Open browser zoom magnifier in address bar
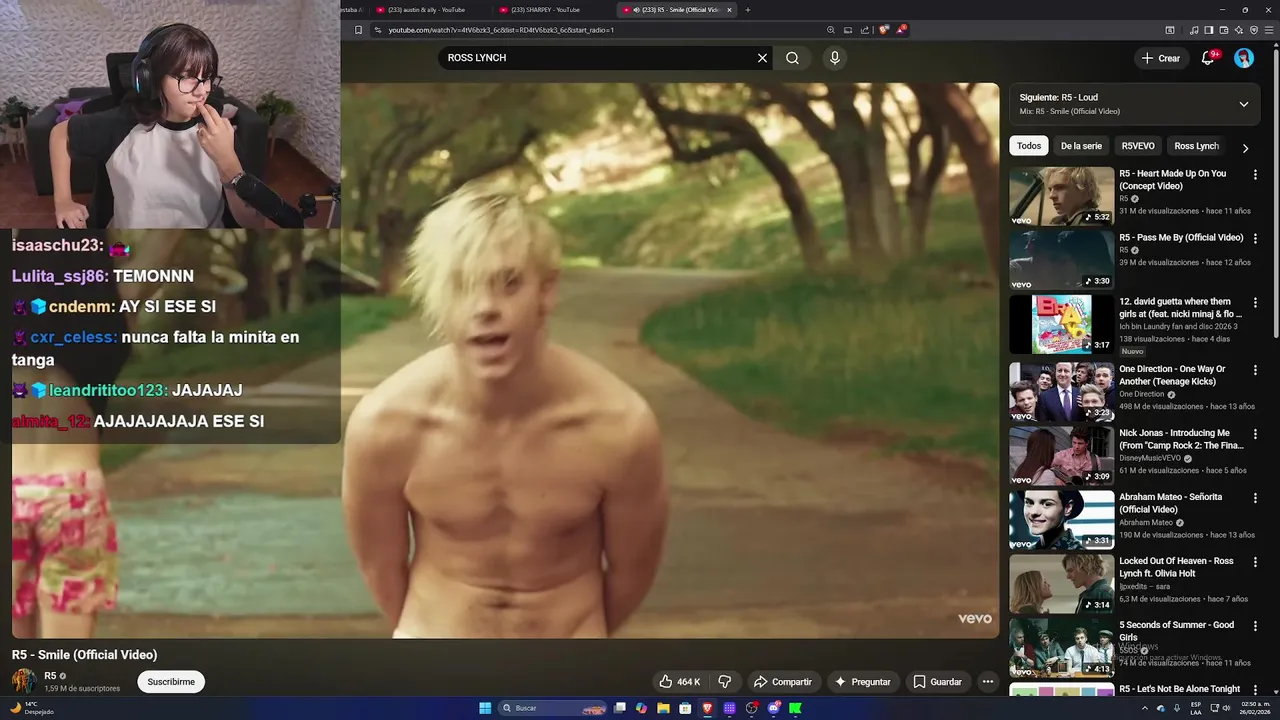Screen dimensions: 1280x720 (831, 30)
